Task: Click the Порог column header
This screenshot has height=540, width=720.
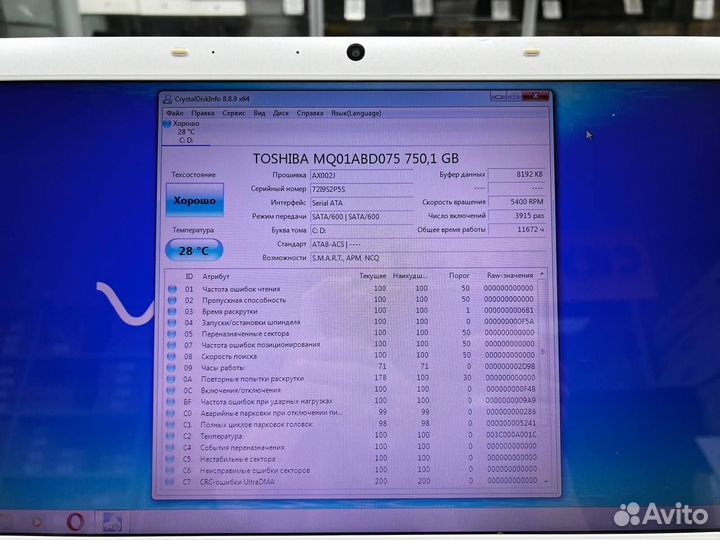Action: 459,276
